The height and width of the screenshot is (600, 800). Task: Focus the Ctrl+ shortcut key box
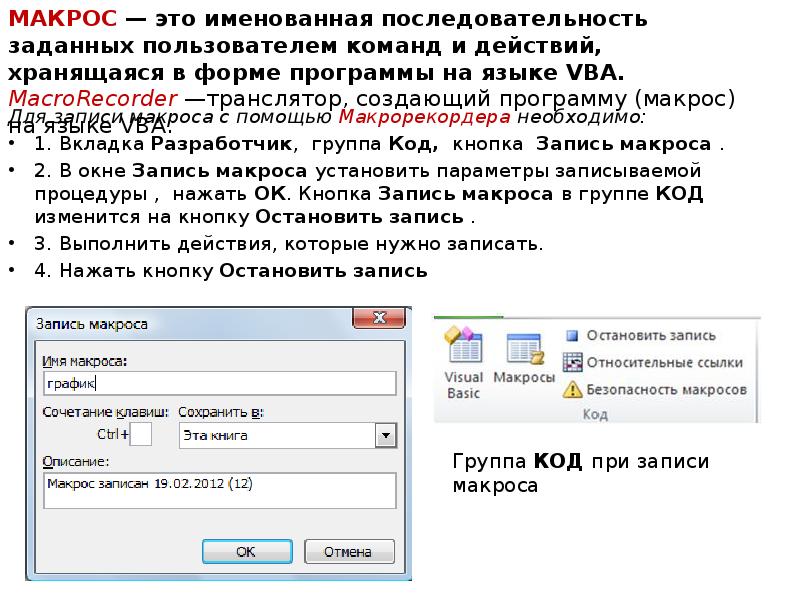[x=141, y=434]
